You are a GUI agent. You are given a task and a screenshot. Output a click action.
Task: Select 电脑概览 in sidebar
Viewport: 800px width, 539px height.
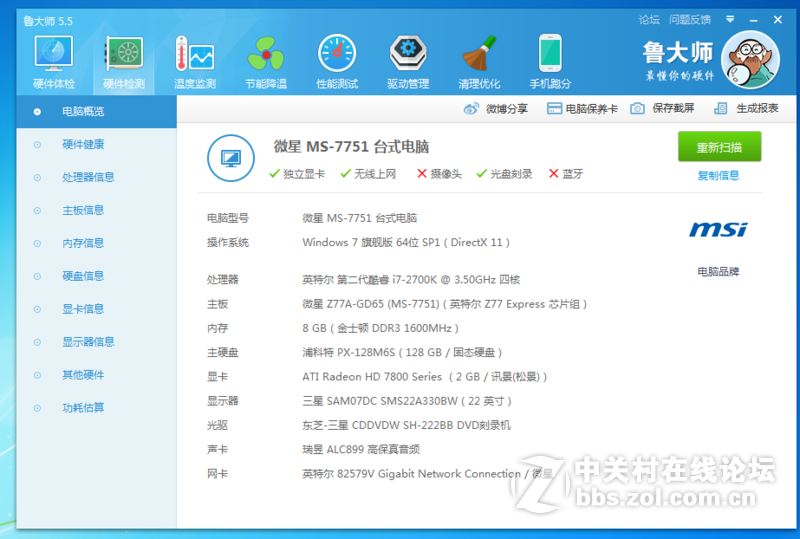pyautogui.click(x=96, y=112)
